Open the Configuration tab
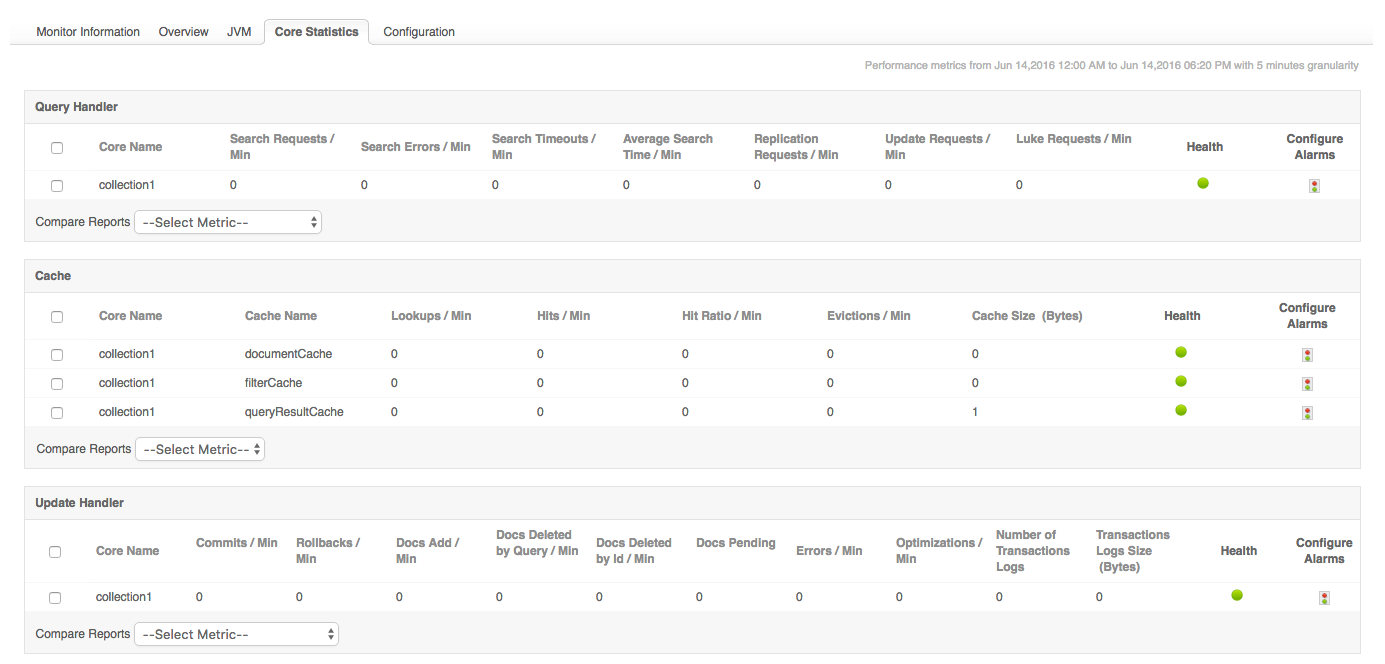 (x=419, y=32)
